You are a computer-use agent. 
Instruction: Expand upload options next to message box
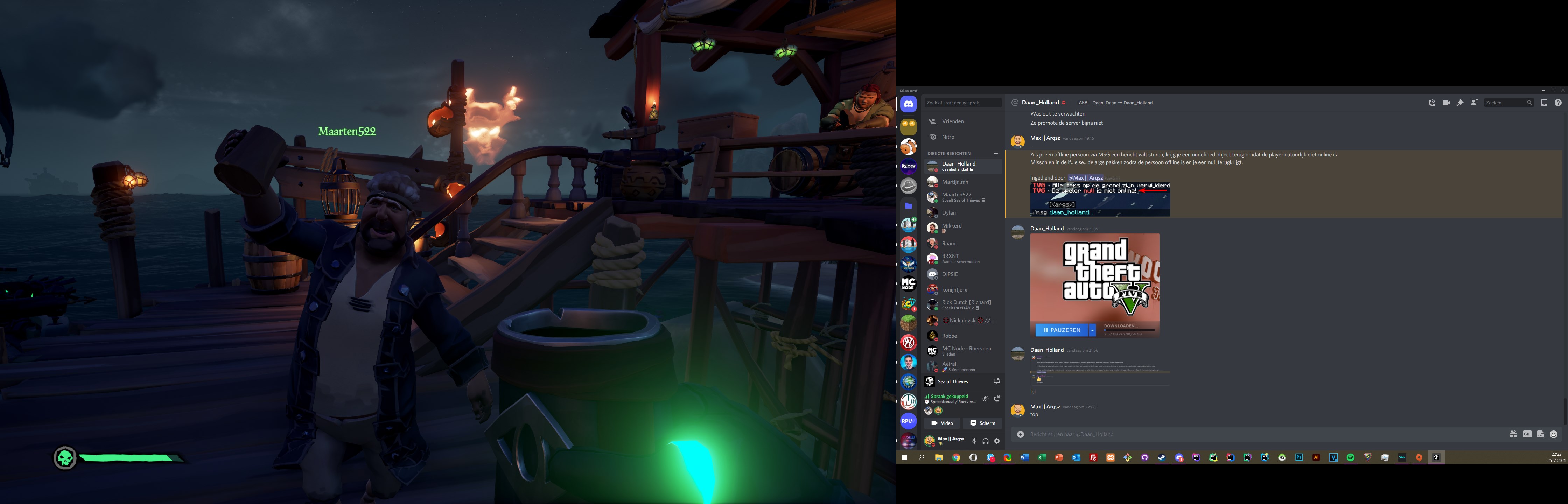pos(1020,434)
